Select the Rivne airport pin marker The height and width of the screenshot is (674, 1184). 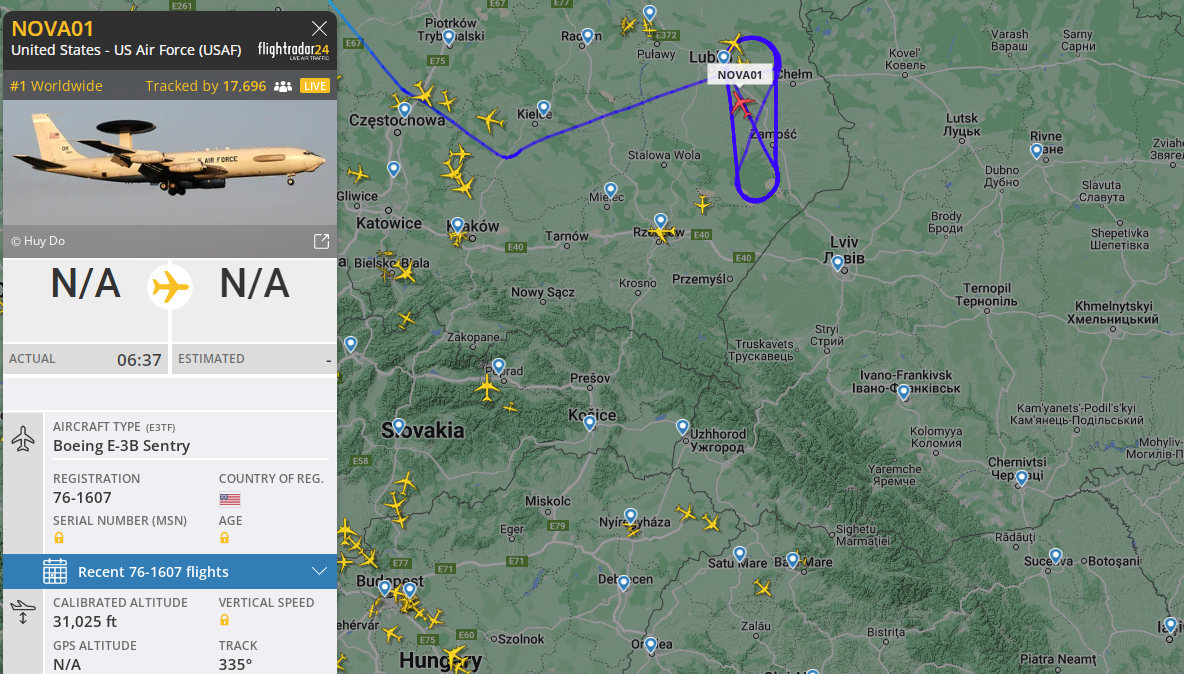(x=1037, y=151)
